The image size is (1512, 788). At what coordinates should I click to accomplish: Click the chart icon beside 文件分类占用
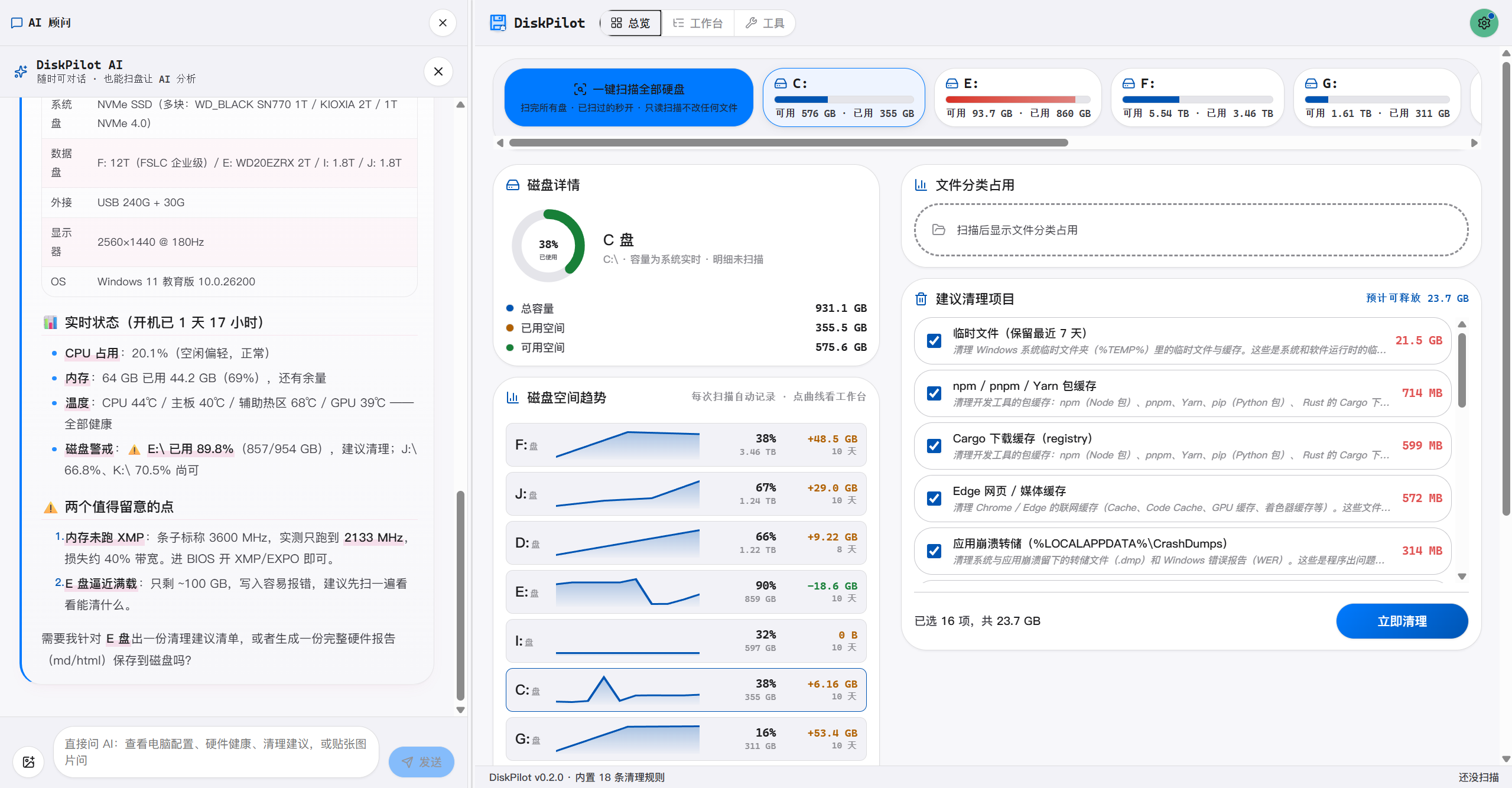pyautogui.click(x=921, y=185)
